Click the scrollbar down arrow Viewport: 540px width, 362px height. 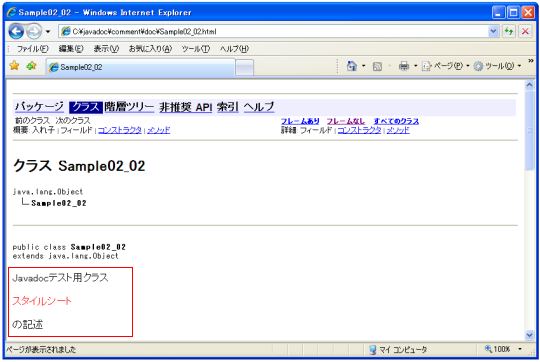pyautogui.click(x=529, y=334)
